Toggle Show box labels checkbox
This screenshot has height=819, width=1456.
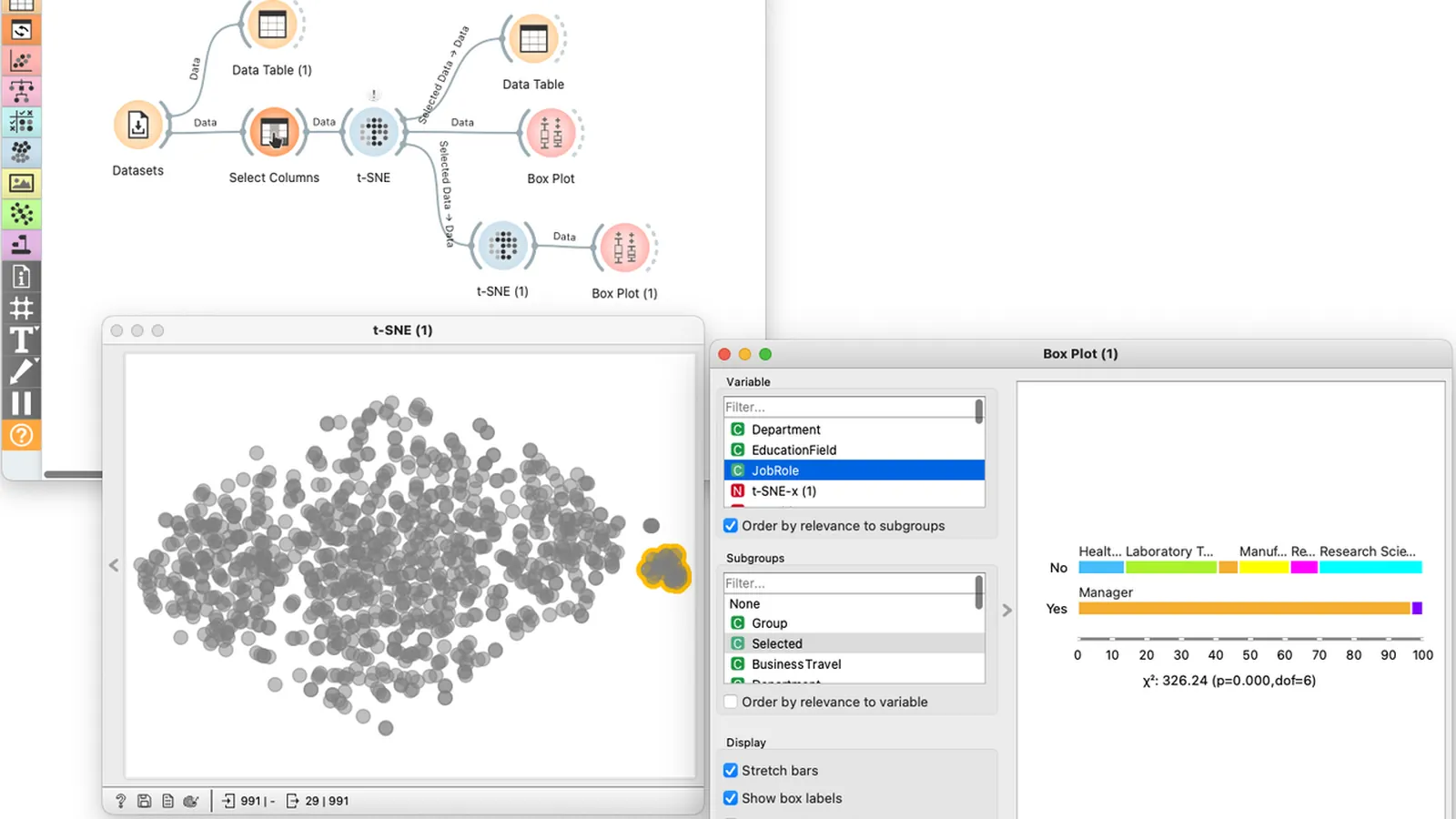pyautogui.click(x=731, y=798)
